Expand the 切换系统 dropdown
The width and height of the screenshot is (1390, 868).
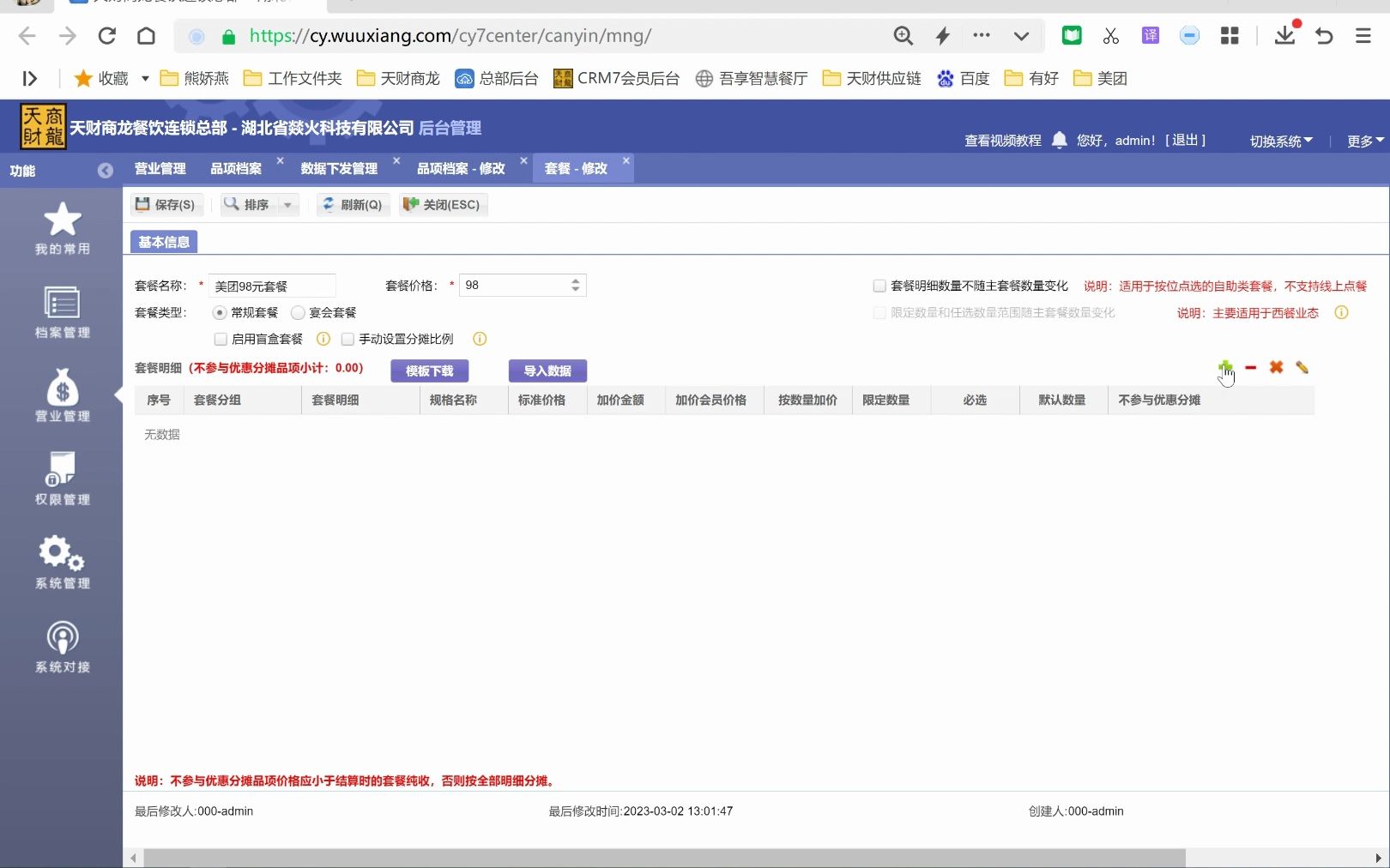1281,142
